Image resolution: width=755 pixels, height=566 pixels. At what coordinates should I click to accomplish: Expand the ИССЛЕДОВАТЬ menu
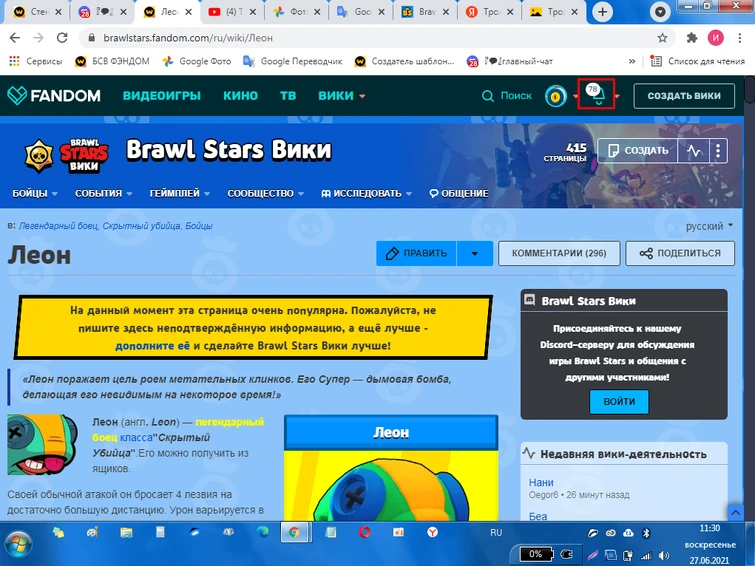click(x=366, y=193)
